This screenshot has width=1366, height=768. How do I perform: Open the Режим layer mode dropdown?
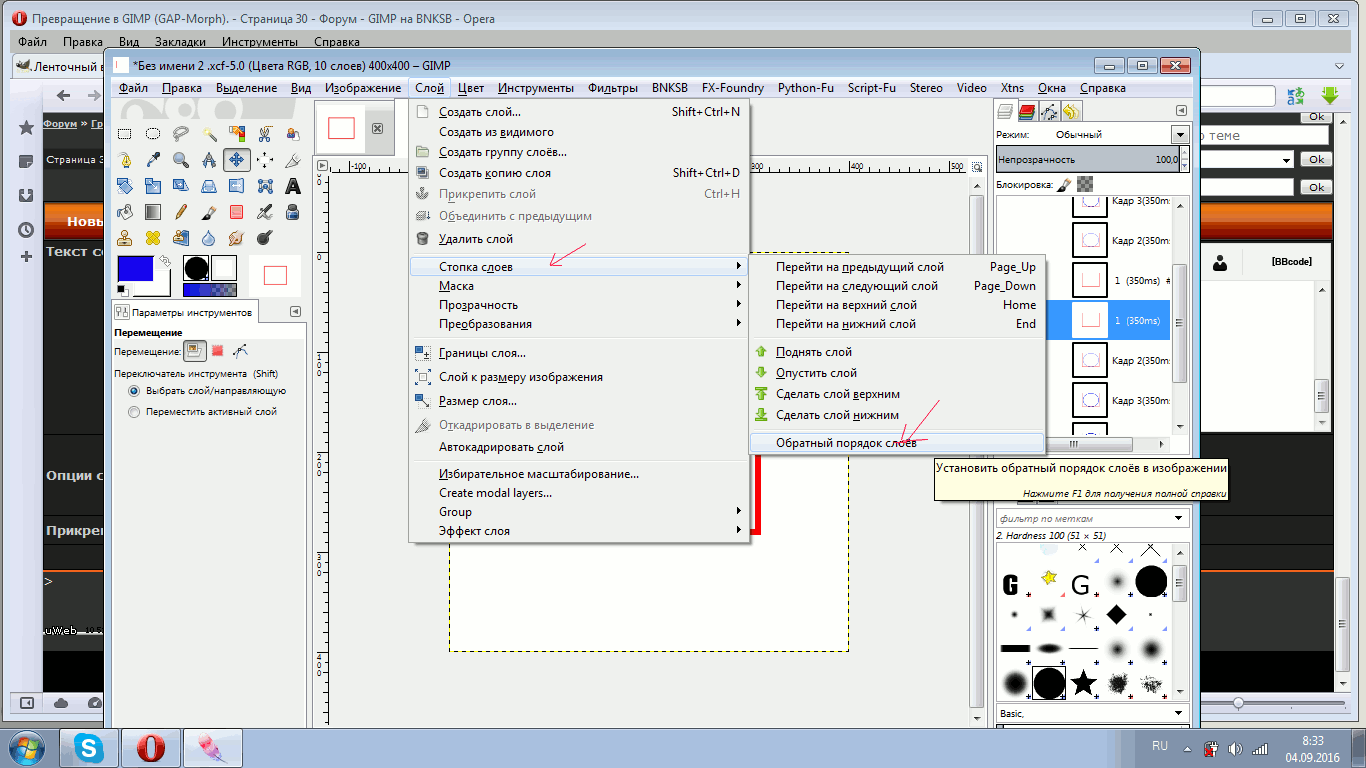coord(1178,134)
